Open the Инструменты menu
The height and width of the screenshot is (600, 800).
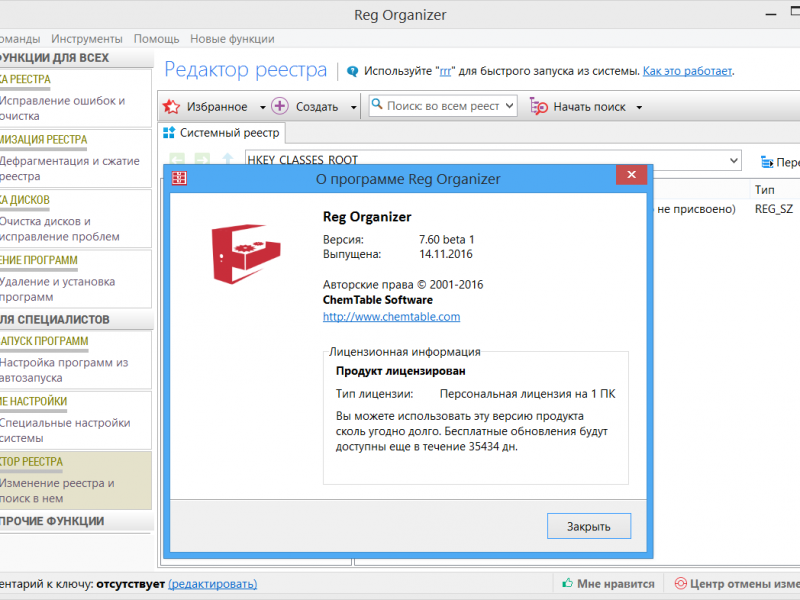coord(87,39)
